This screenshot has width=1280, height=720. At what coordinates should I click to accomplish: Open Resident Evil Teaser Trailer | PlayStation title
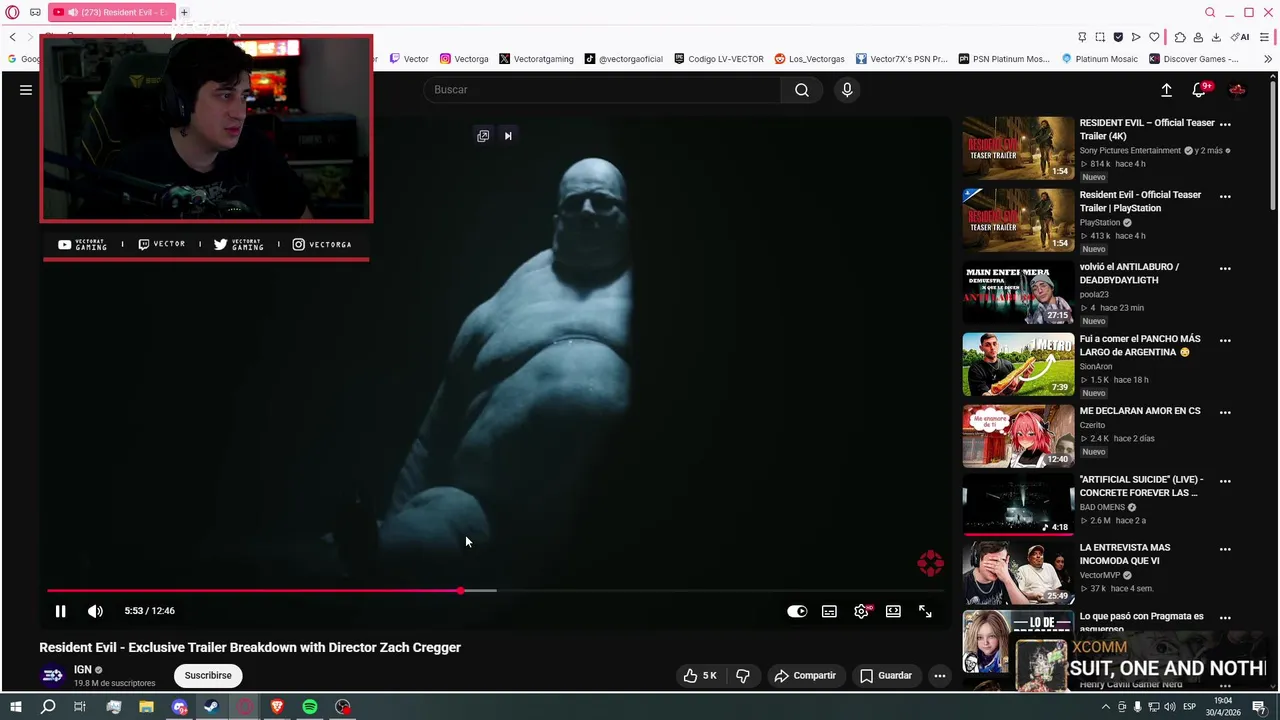[1140, 202]
